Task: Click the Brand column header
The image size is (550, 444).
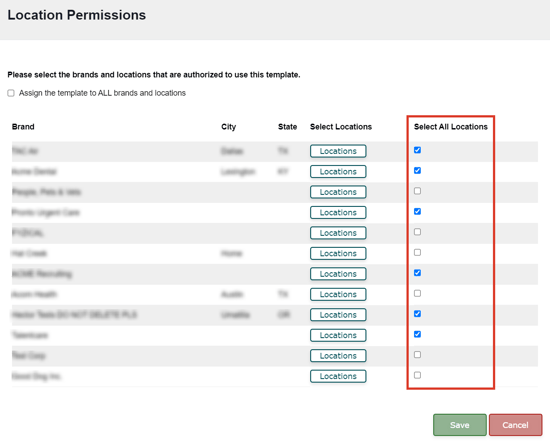Action: [x=23, y=127]
